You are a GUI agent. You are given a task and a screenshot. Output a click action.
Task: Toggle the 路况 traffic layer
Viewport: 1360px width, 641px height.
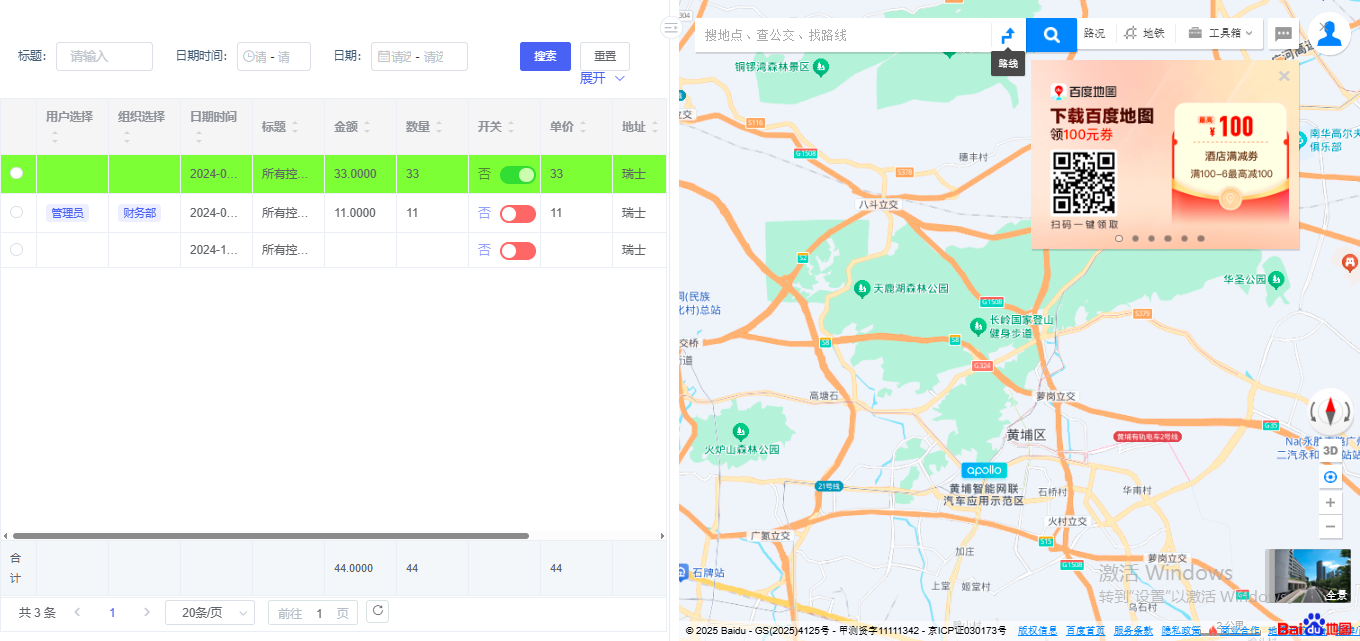tap(1094, 33)
